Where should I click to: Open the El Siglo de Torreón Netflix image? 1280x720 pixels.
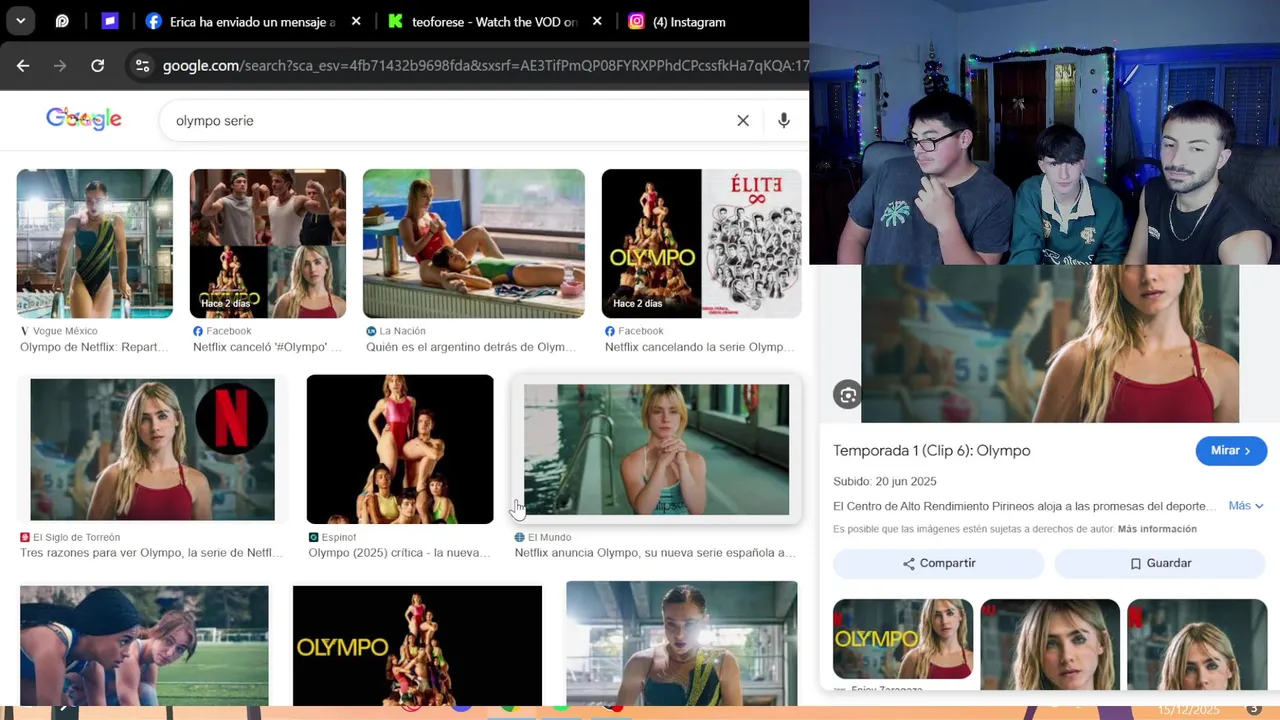tap(152, 449)
